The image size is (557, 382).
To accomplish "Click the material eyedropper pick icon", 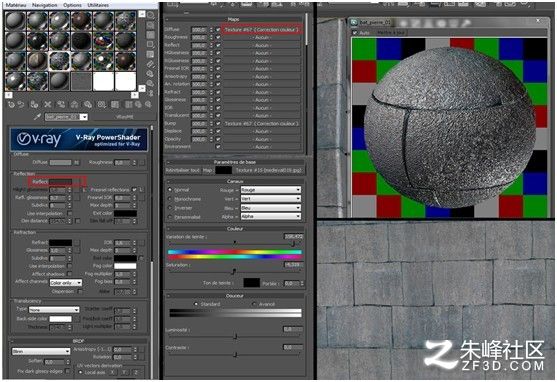I will 37,117.
